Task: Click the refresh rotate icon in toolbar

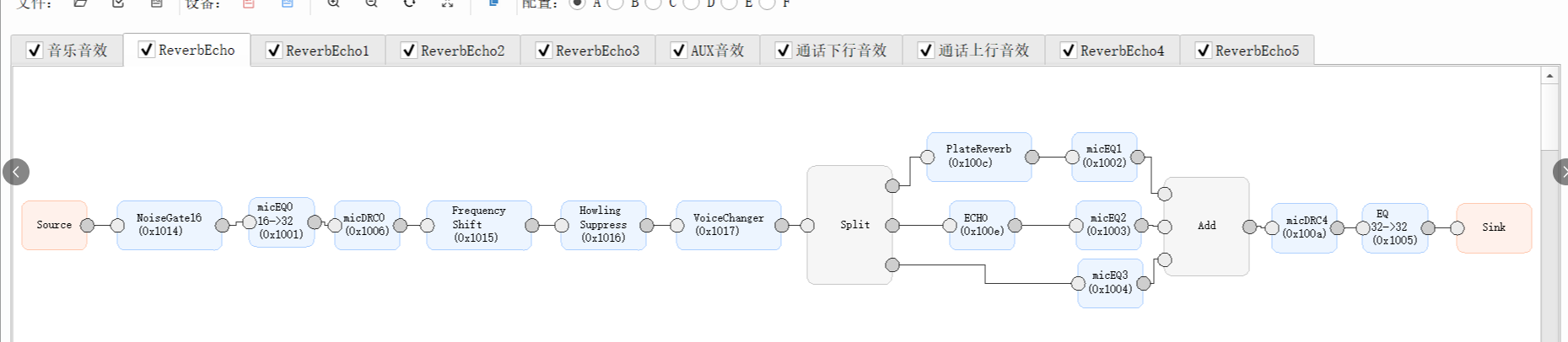Action: point(409,3)
